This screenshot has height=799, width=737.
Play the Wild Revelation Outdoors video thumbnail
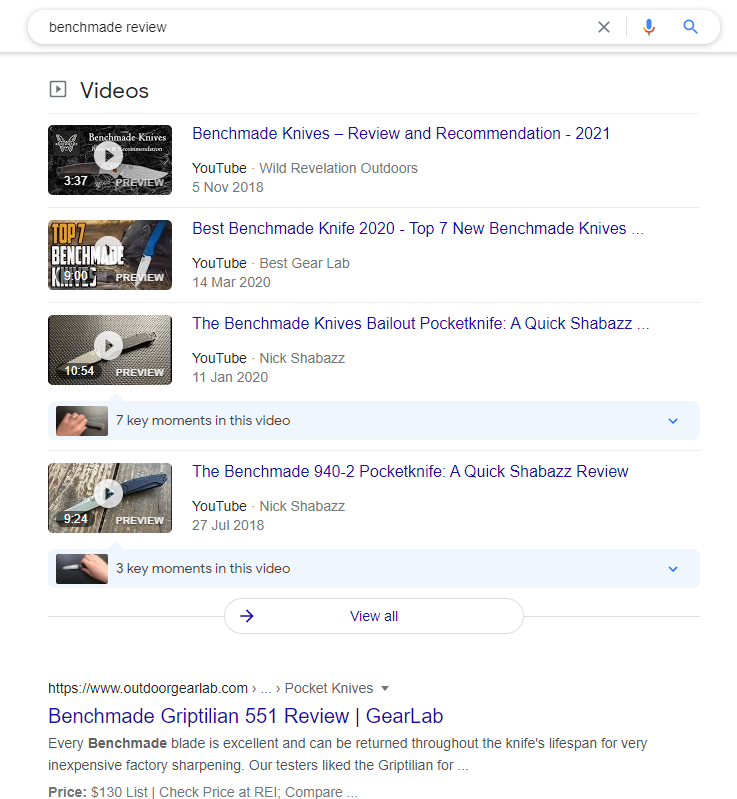pos(110,160)
